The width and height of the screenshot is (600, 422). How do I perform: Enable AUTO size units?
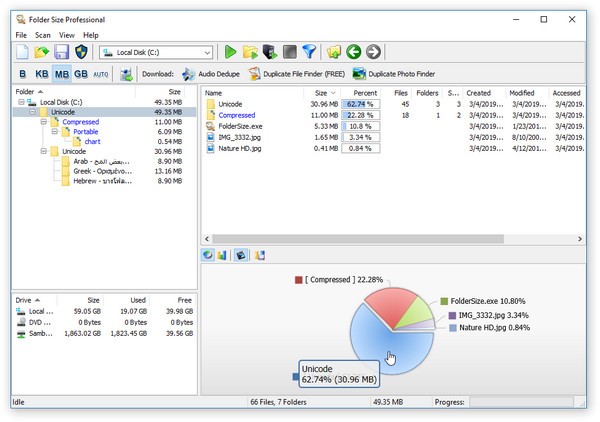pyautogui.click(x=101, y=74)
